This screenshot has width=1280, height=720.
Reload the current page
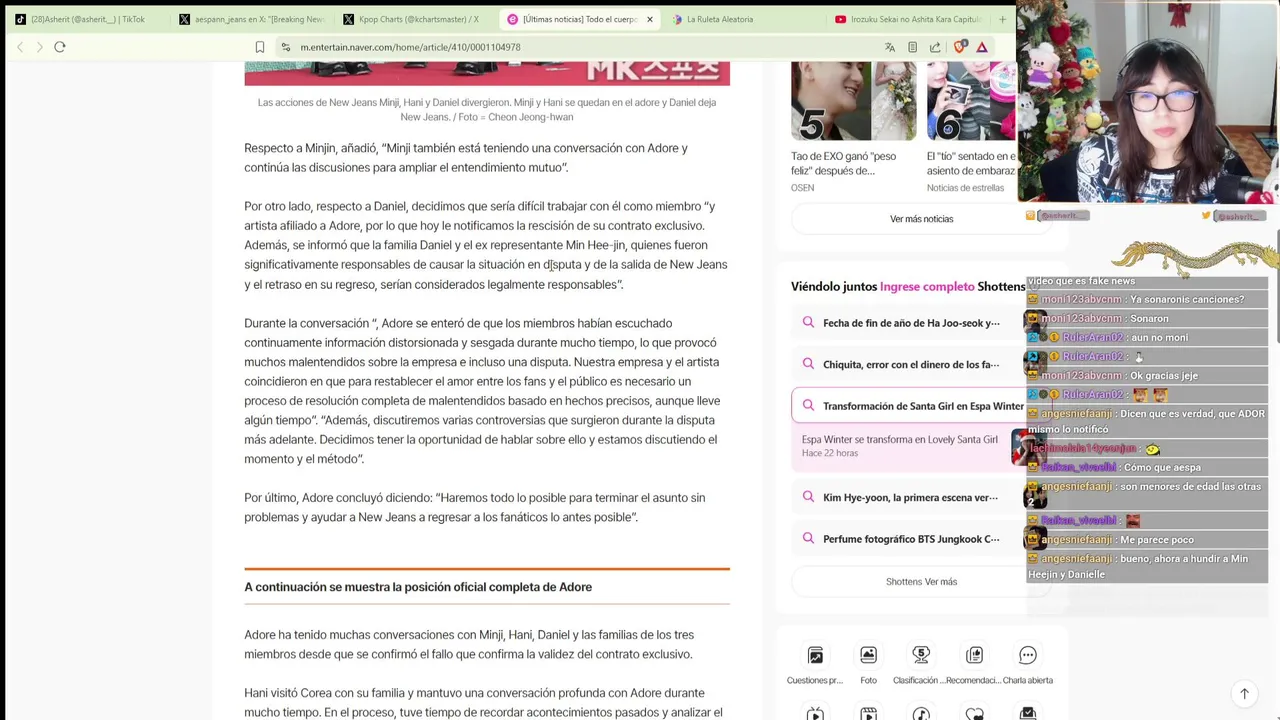click(60, 47)
